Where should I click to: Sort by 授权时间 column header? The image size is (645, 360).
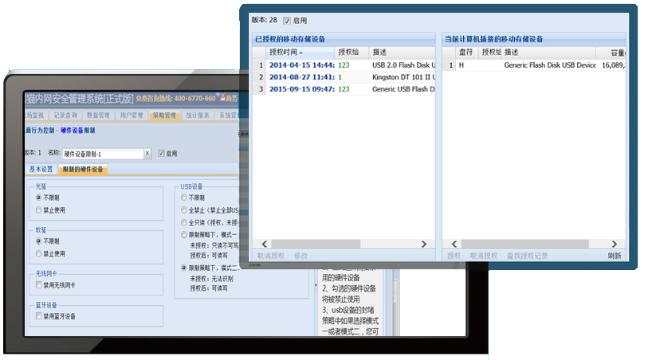click(300, 52)
